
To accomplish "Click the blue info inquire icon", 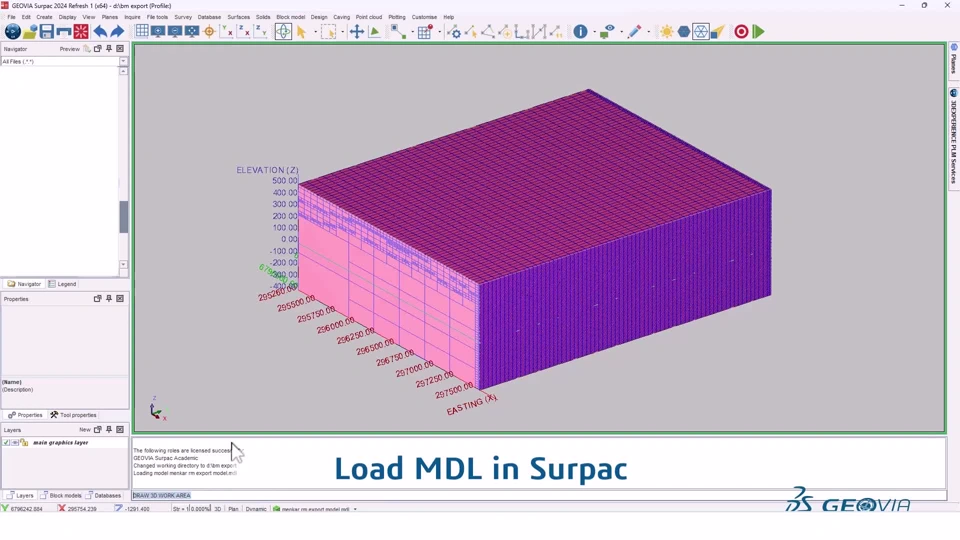I will 580,32.
